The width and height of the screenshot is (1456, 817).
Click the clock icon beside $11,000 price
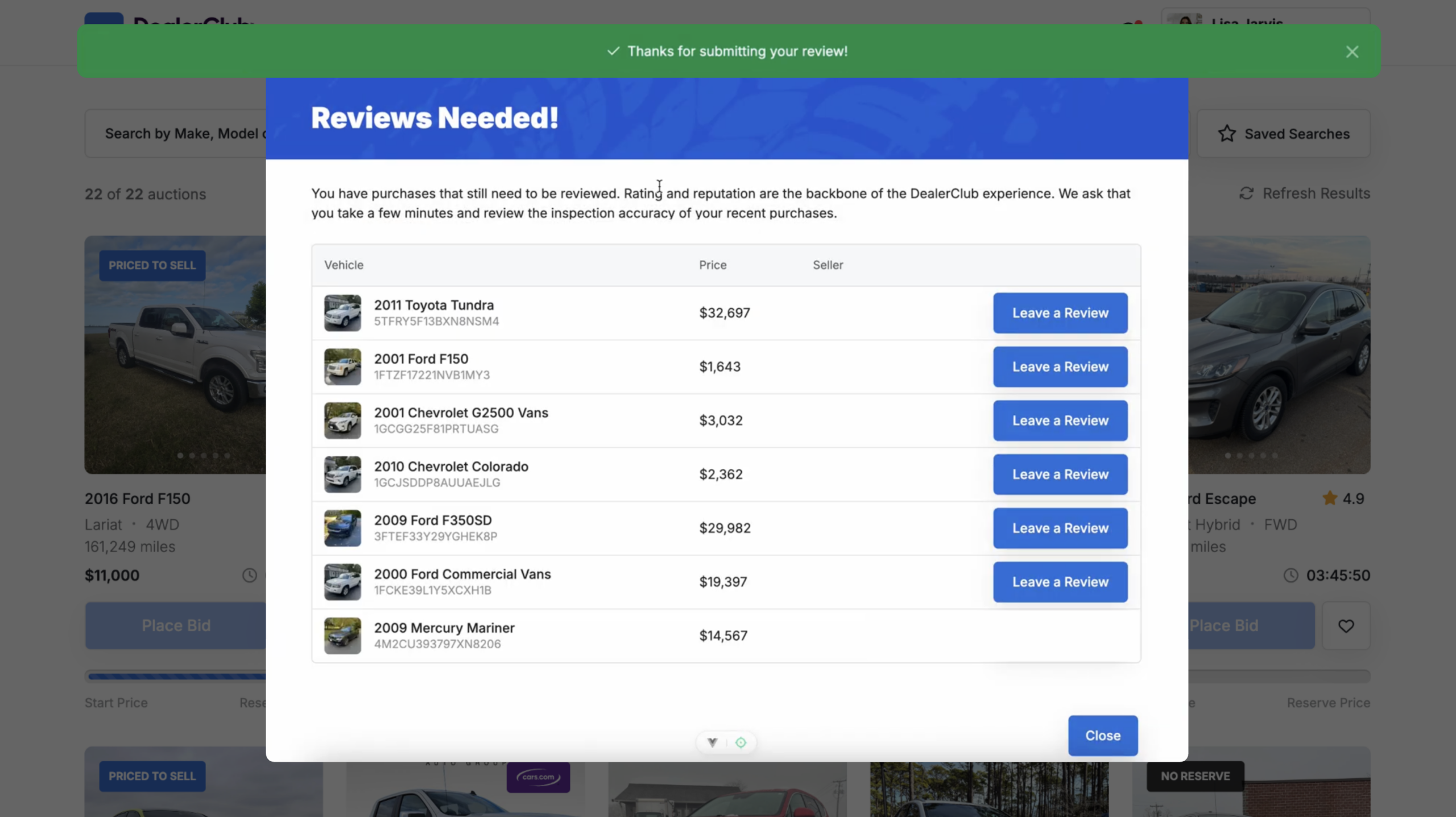point(249,575)
